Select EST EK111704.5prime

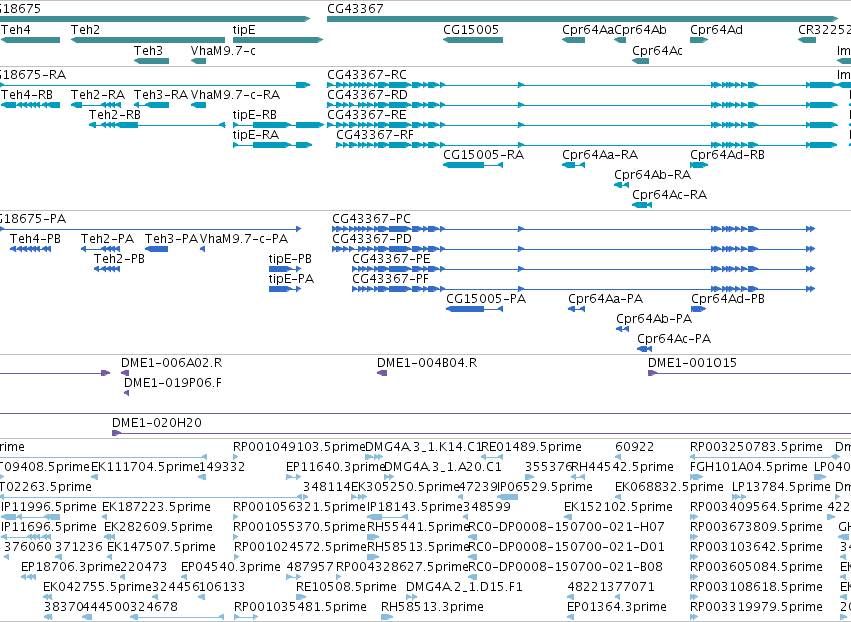pos(94,477)
